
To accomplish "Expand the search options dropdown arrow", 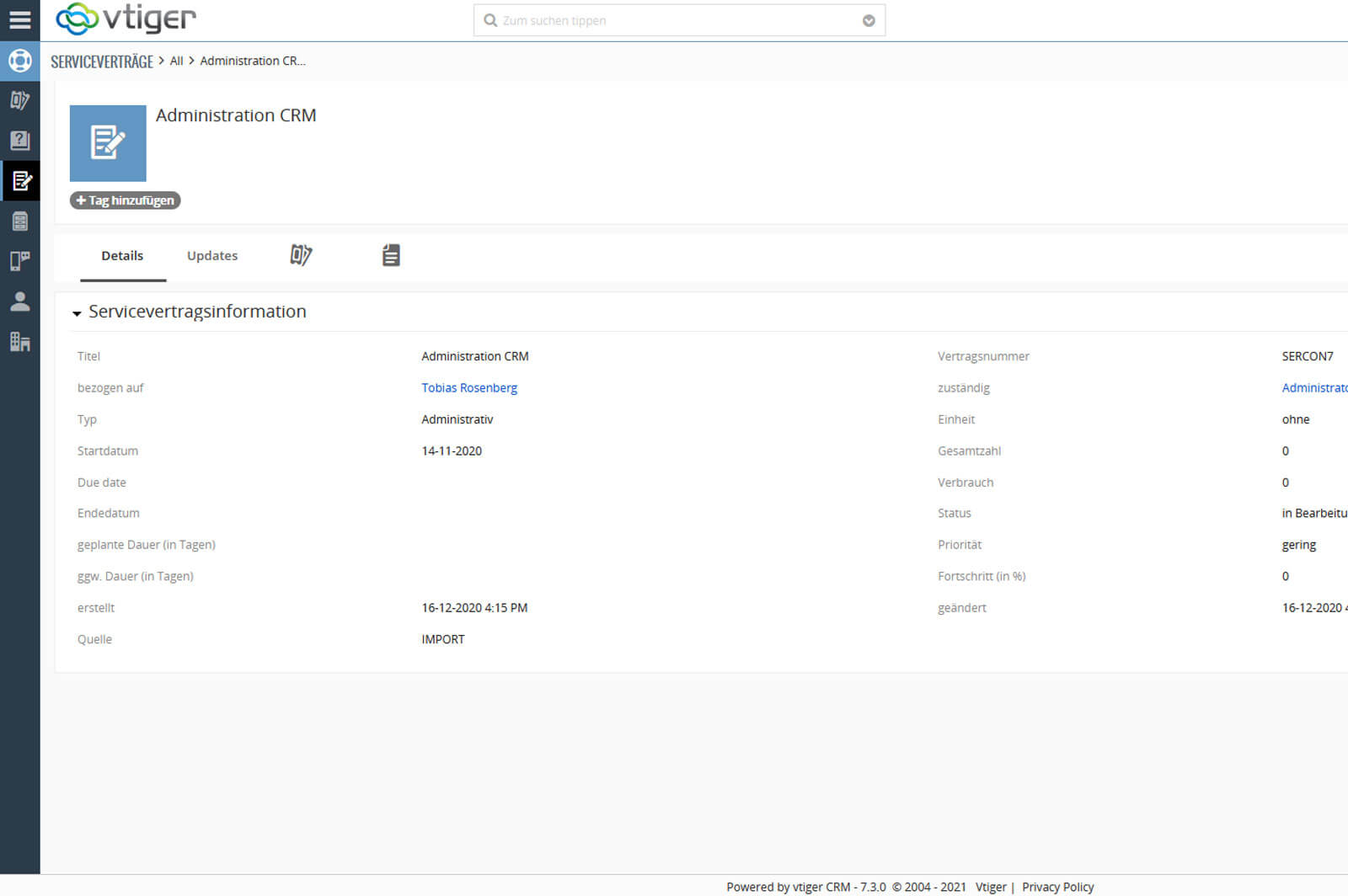I will click(869, 21).
